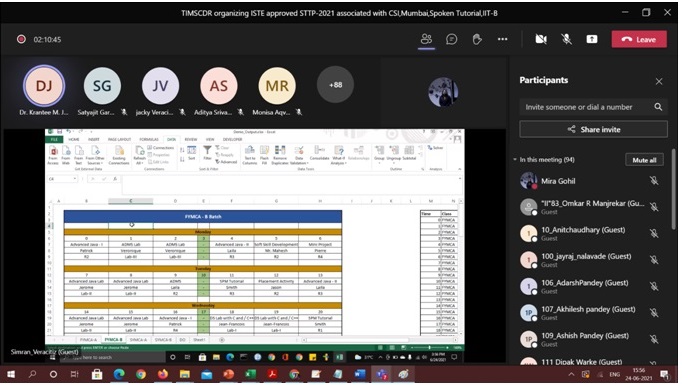The height and width of the screenshot is (385, 682).
Task: Click the Raise hand icon
Action: tap(477, 40)
